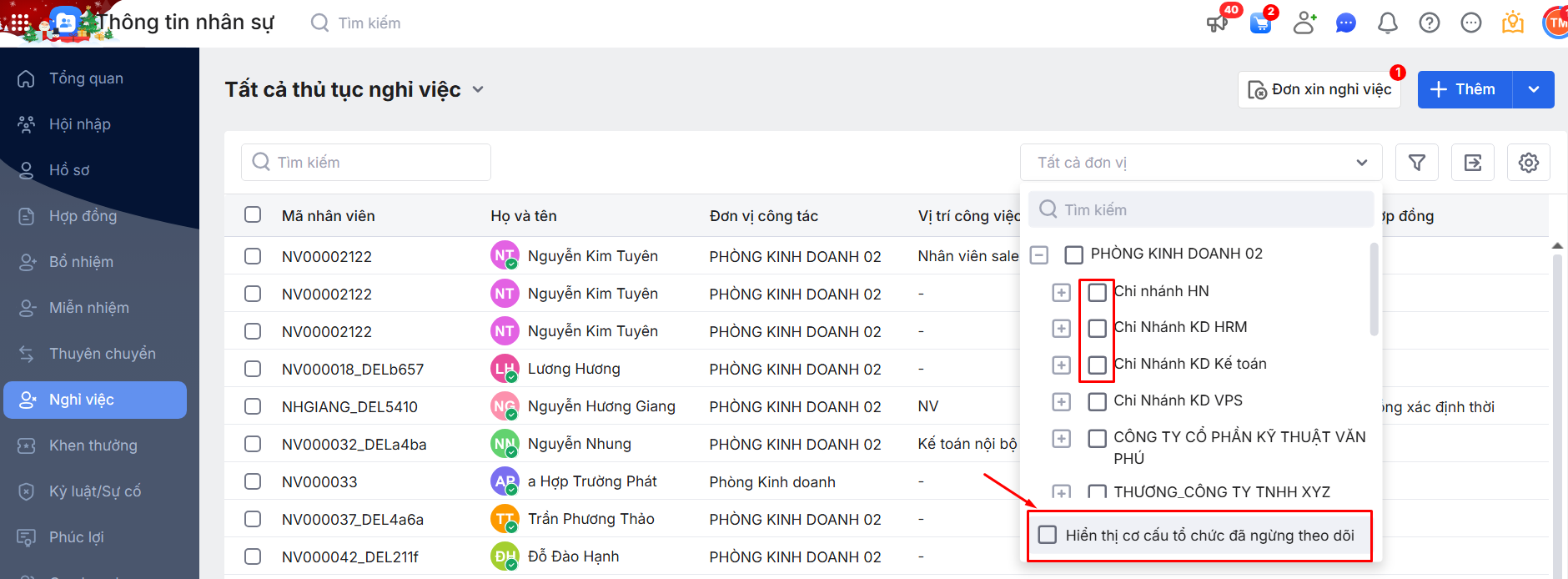Open Đơn xin nghỉ việc button
This screenshot has height=579, width=1568.
[x=1319, y=89]
